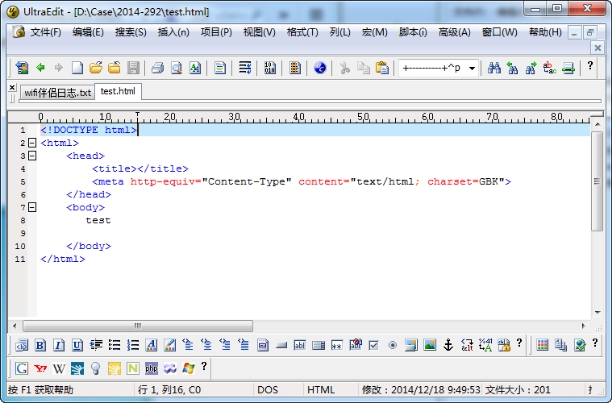This screenshot has width=612, height=403.
Task: Open Google search toolbar icon
Action: [x=22, y=368]
